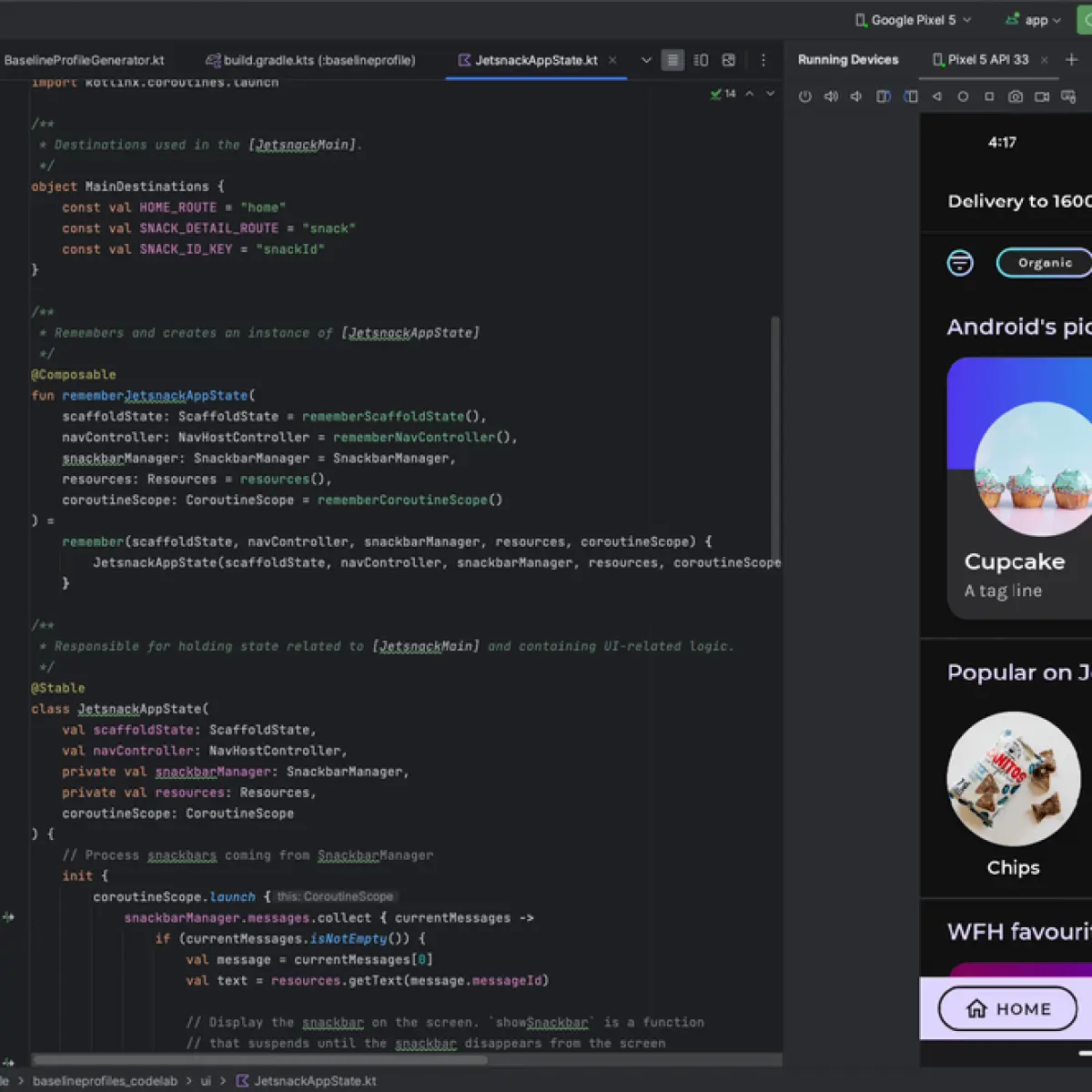Open the app run configuration dropdown
The image size is (1092, 1092).
tap(1033, 20)
